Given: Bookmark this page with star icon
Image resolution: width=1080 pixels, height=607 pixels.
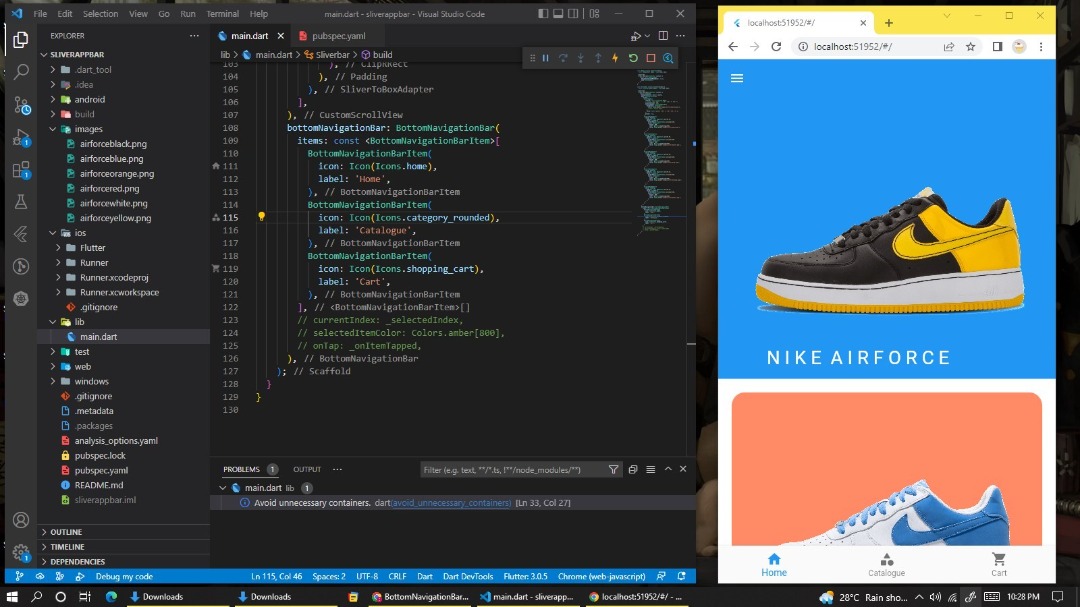Looking at the screenshot, I should tap(970, 47).
